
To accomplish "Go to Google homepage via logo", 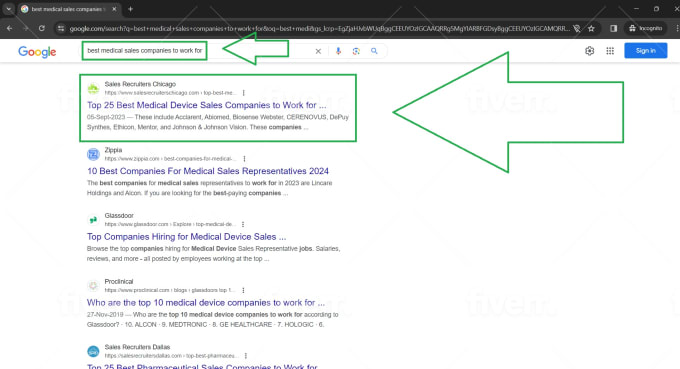I will point(37,52).
